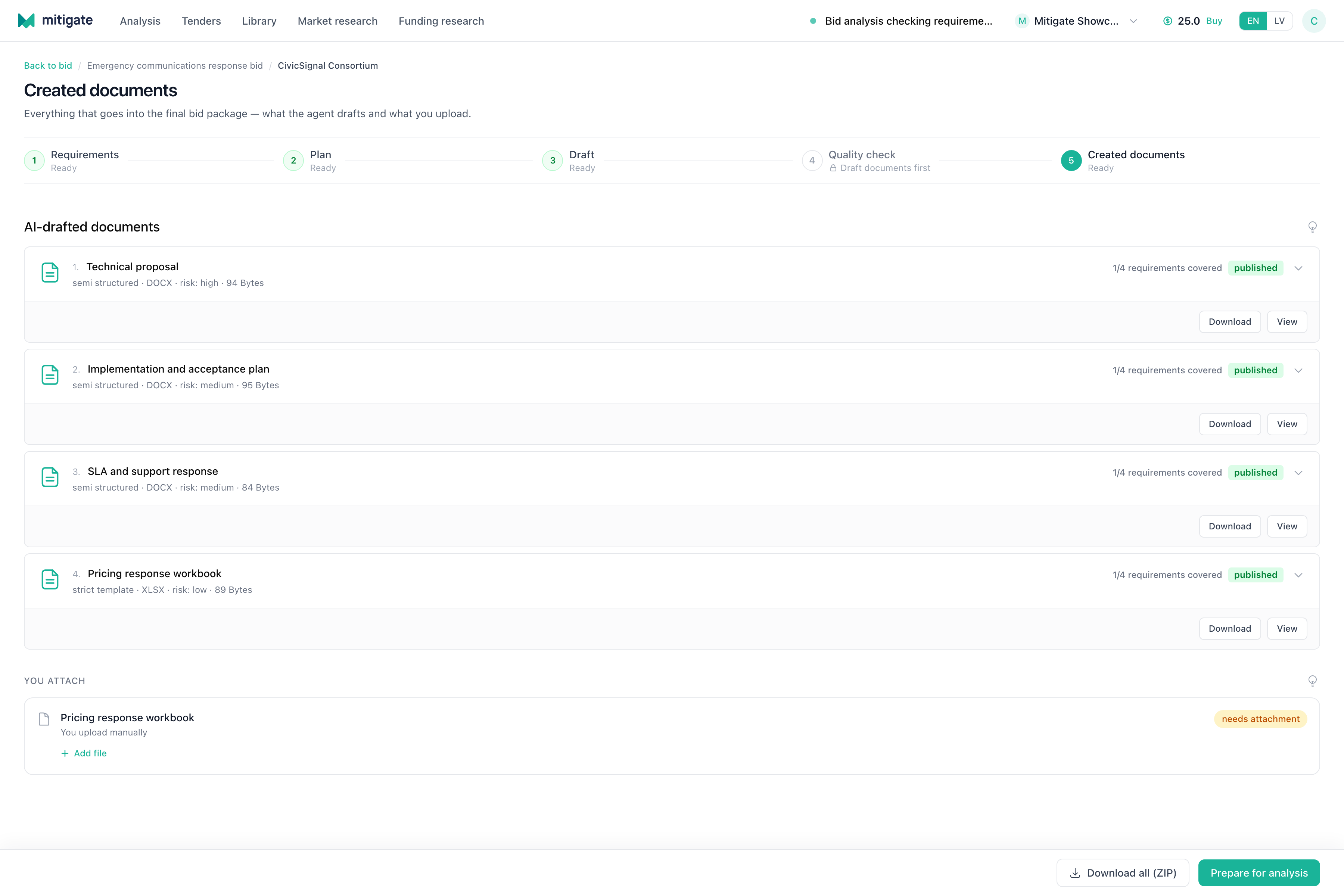Click the 25.0 credits balance

click(1189, 21)
